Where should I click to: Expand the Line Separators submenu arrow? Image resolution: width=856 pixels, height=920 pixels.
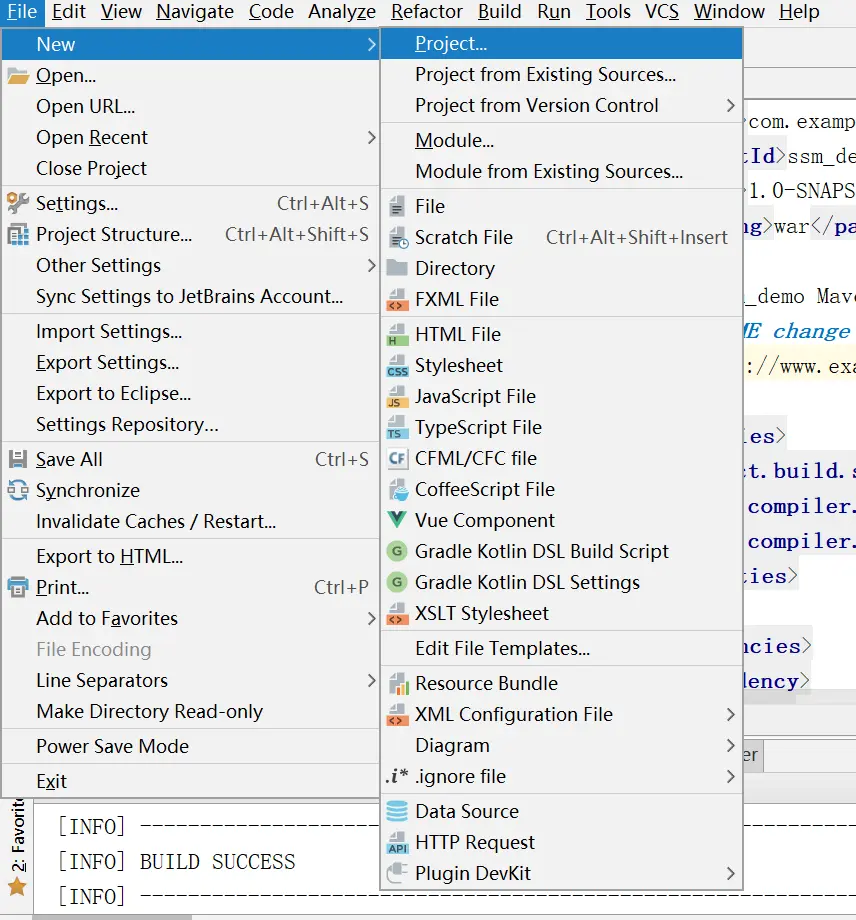click(371, 681)
